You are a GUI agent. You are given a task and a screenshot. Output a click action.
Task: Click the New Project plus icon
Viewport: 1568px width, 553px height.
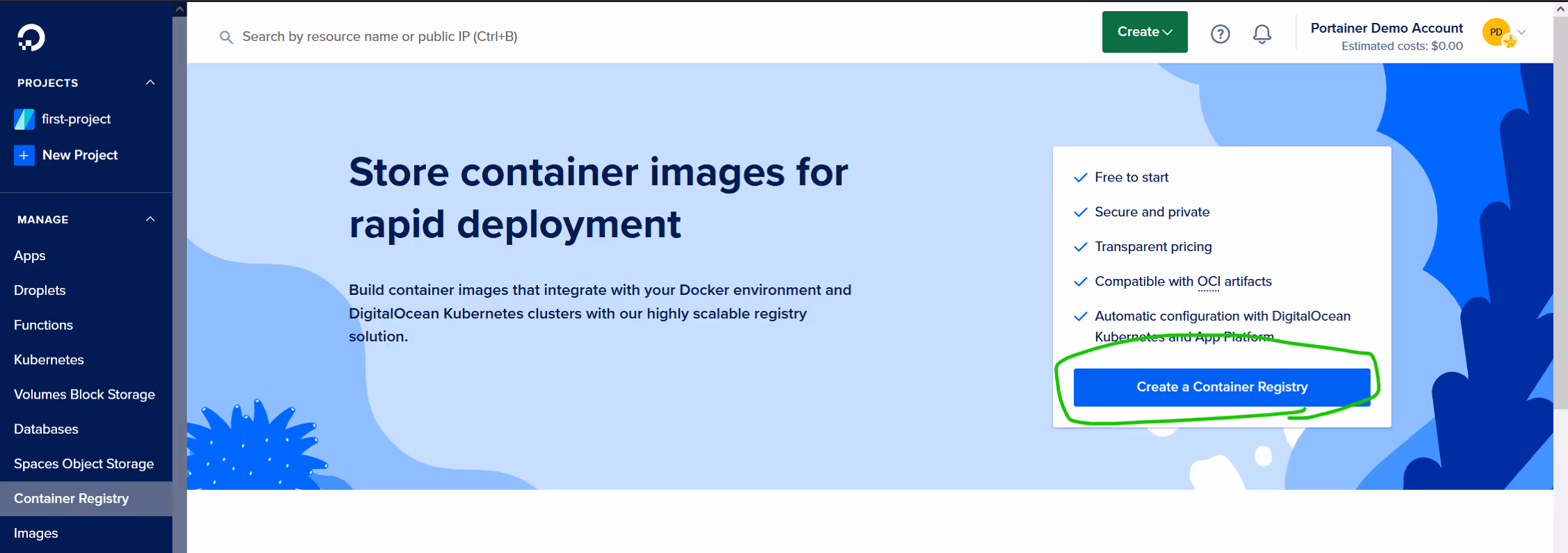(24, 155)
